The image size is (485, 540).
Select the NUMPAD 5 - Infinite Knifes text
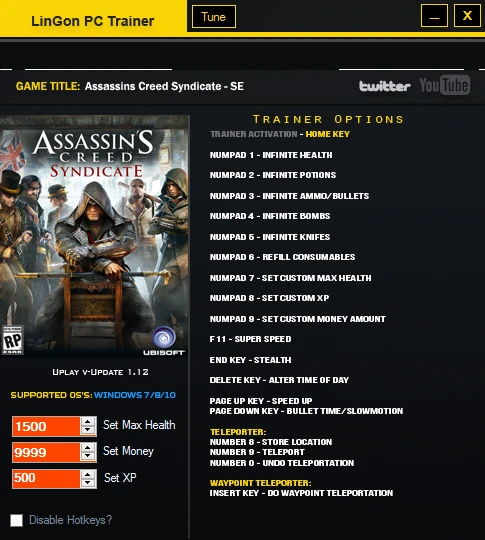click(270, 237)
